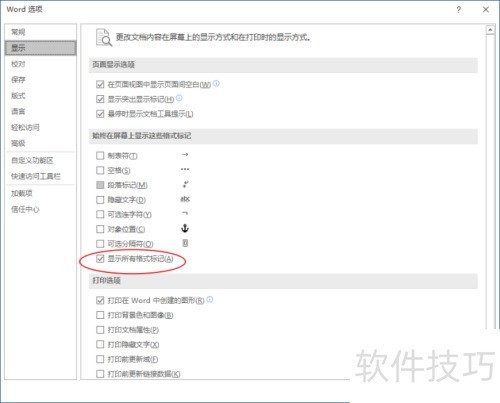Toggle 悬停时显示文档工具提示 checkbox

pos(100,114)
